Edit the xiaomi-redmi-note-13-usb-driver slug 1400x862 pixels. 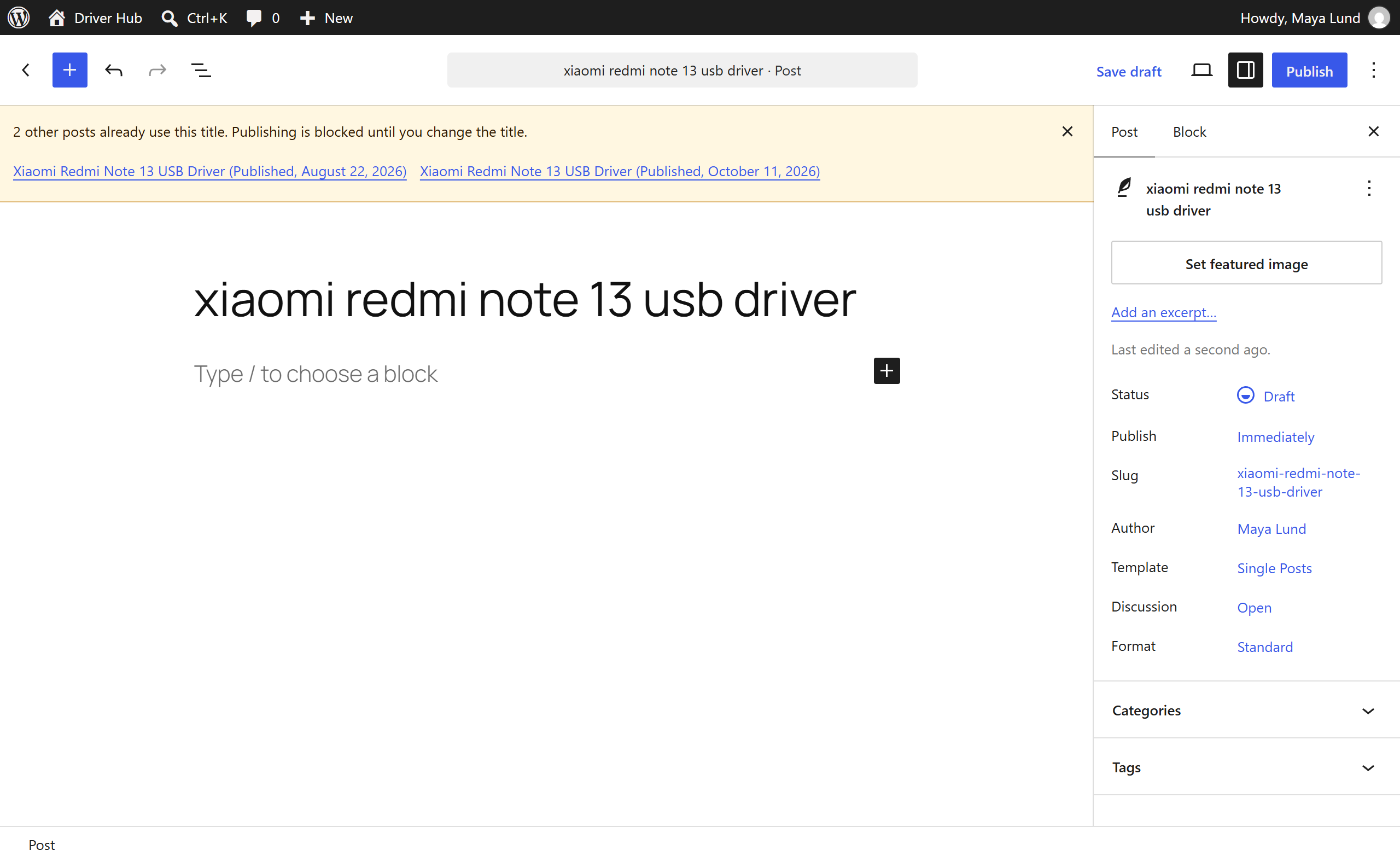1298,482
